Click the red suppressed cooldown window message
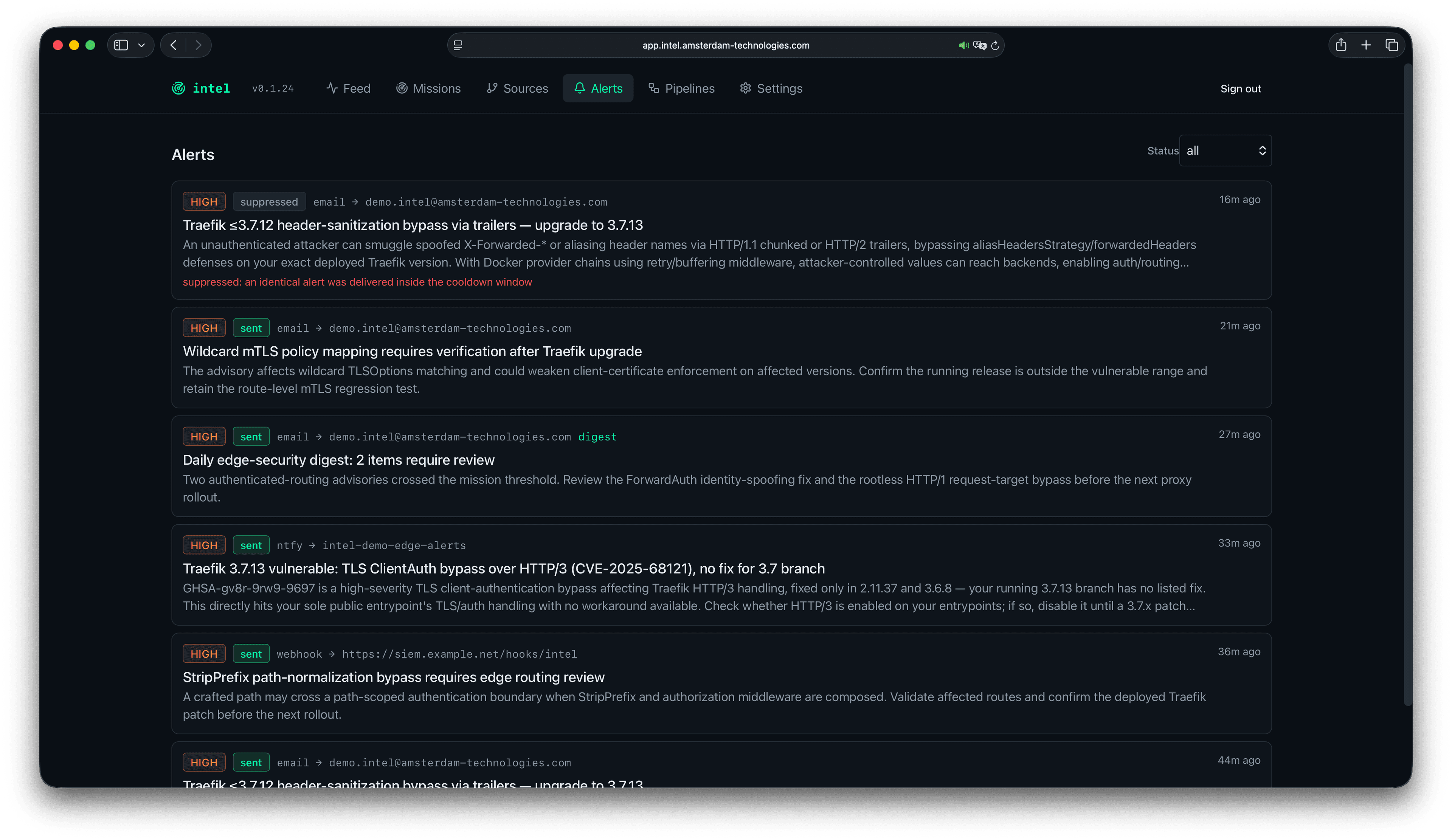 pos(357,282)
